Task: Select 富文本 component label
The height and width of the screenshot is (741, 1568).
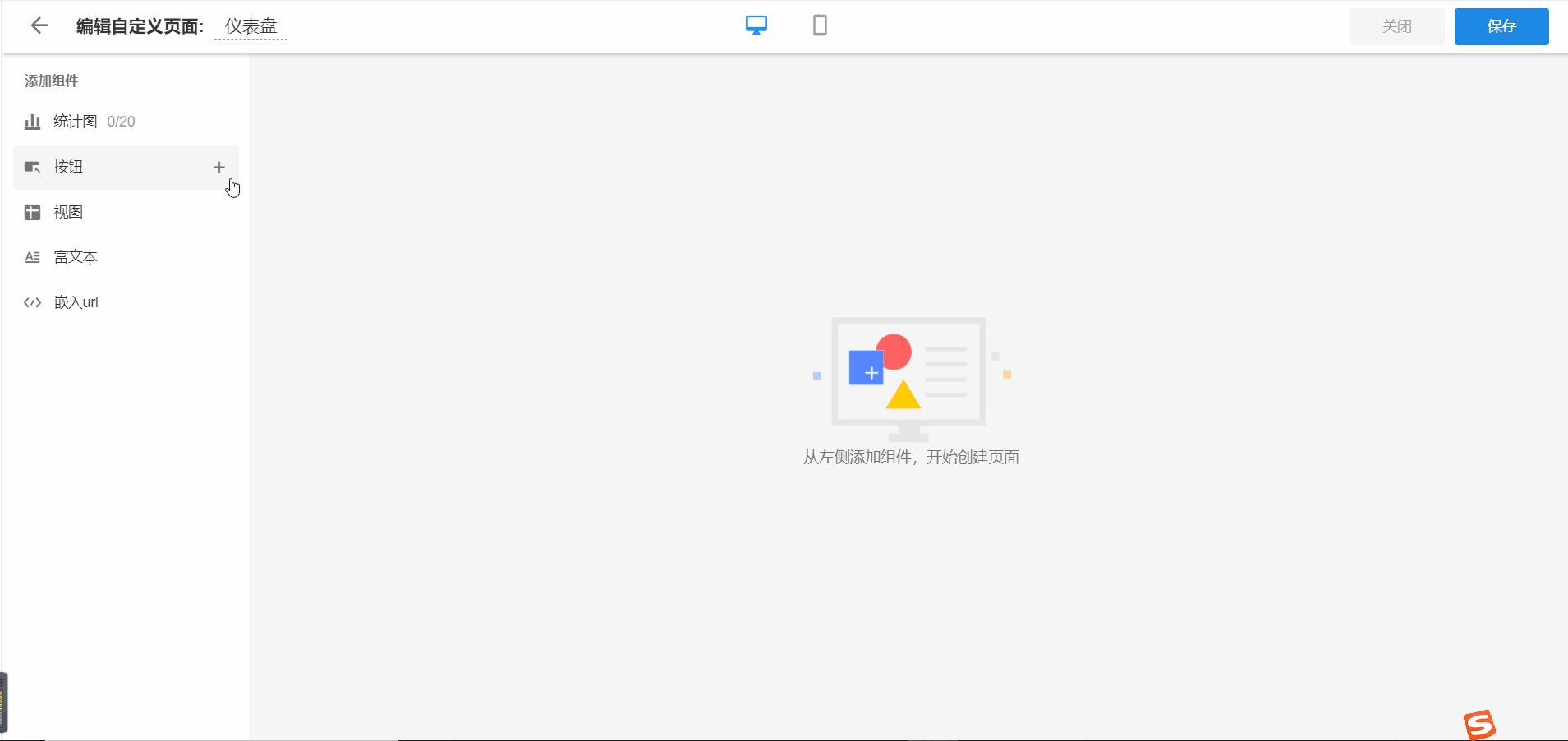Action: tap(76, 257)
